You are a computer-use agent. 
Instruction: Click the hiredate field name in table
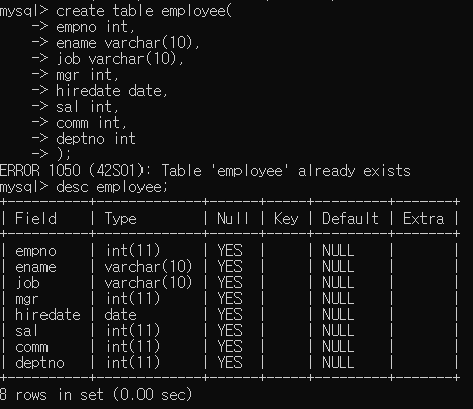(x=48, y=315)
